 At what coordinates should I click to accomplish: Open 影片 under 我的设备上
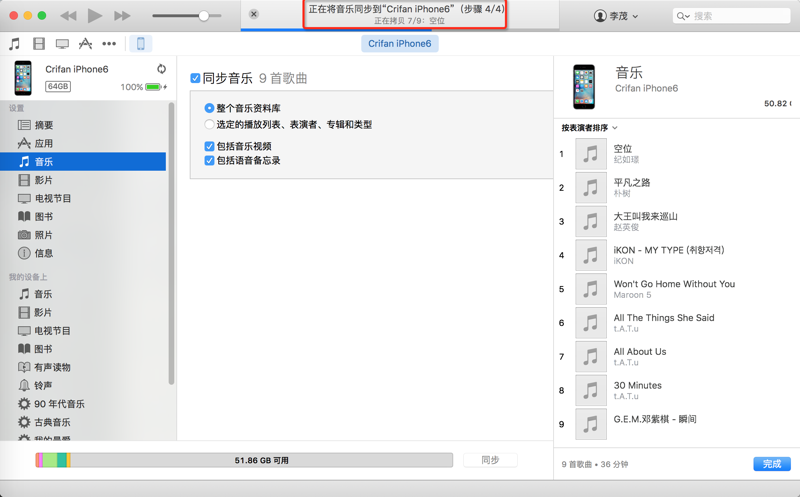pos(83,312)
